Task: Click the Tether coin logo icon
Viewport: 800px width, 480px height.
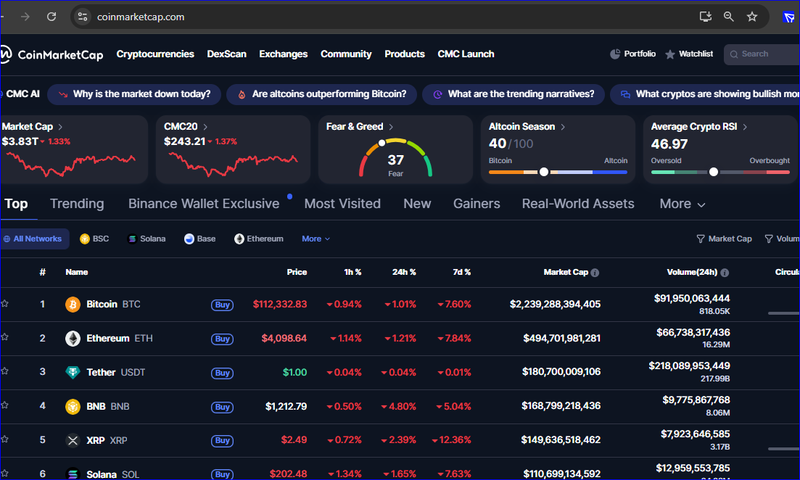Action: (73, 373)
